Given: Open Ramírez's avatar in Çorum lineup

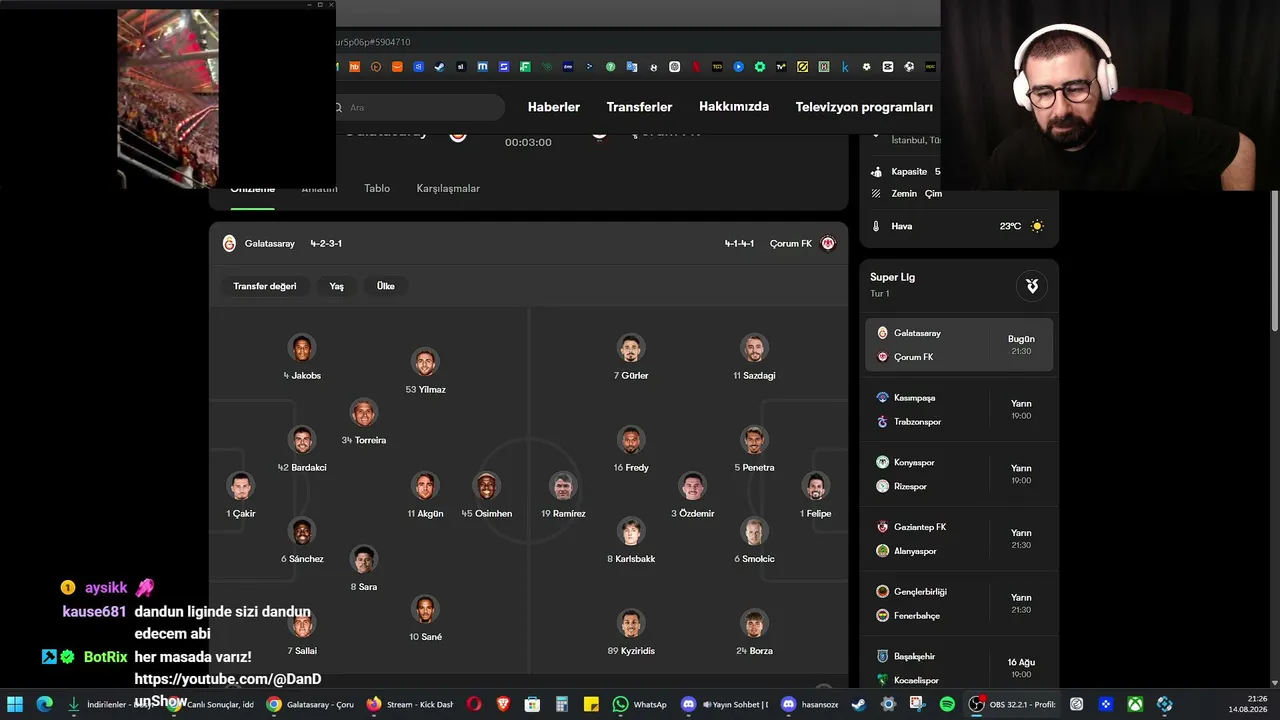Looking at the screenshot, I should [x=563, y=486].
